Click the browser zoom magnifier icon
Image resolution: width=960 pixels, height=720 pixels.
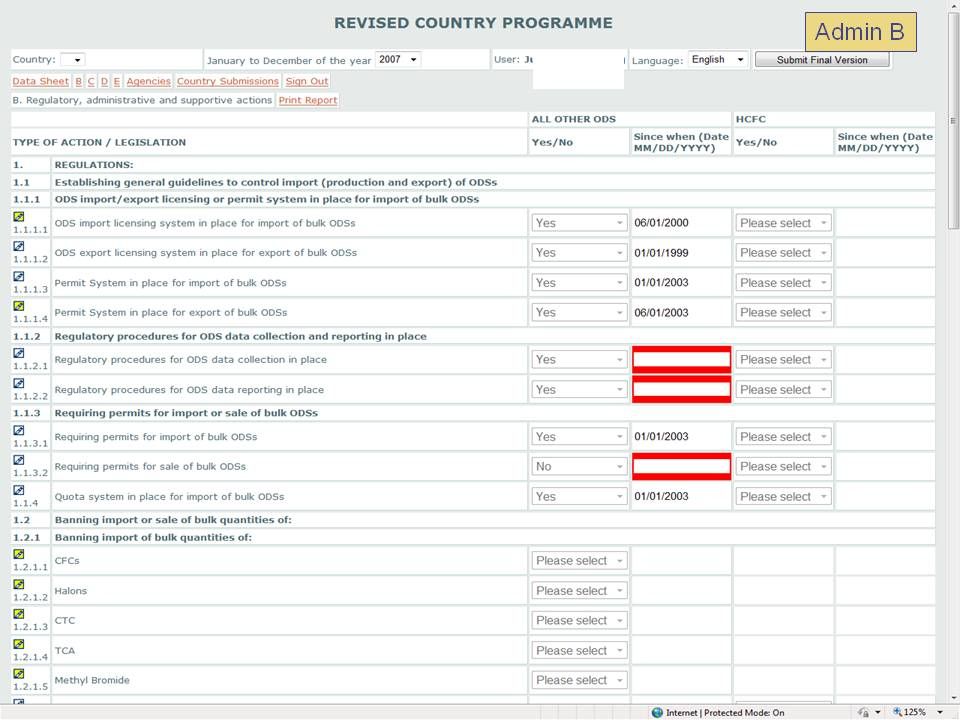tap(898, 712)
